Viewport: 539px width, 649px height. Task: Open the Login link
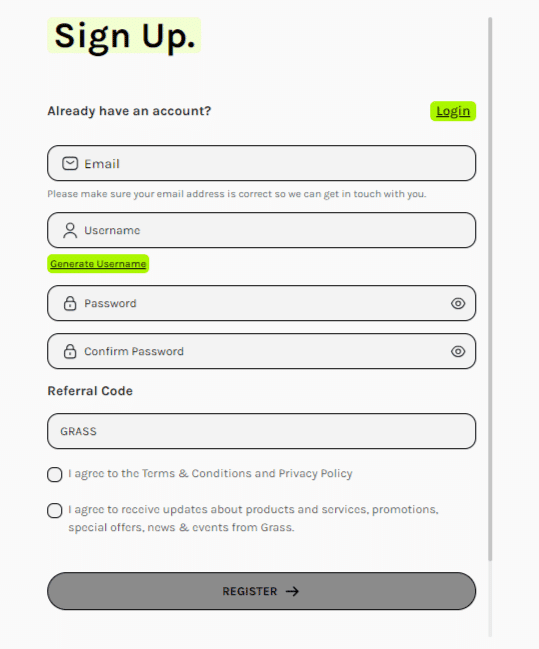click(453, 111)
